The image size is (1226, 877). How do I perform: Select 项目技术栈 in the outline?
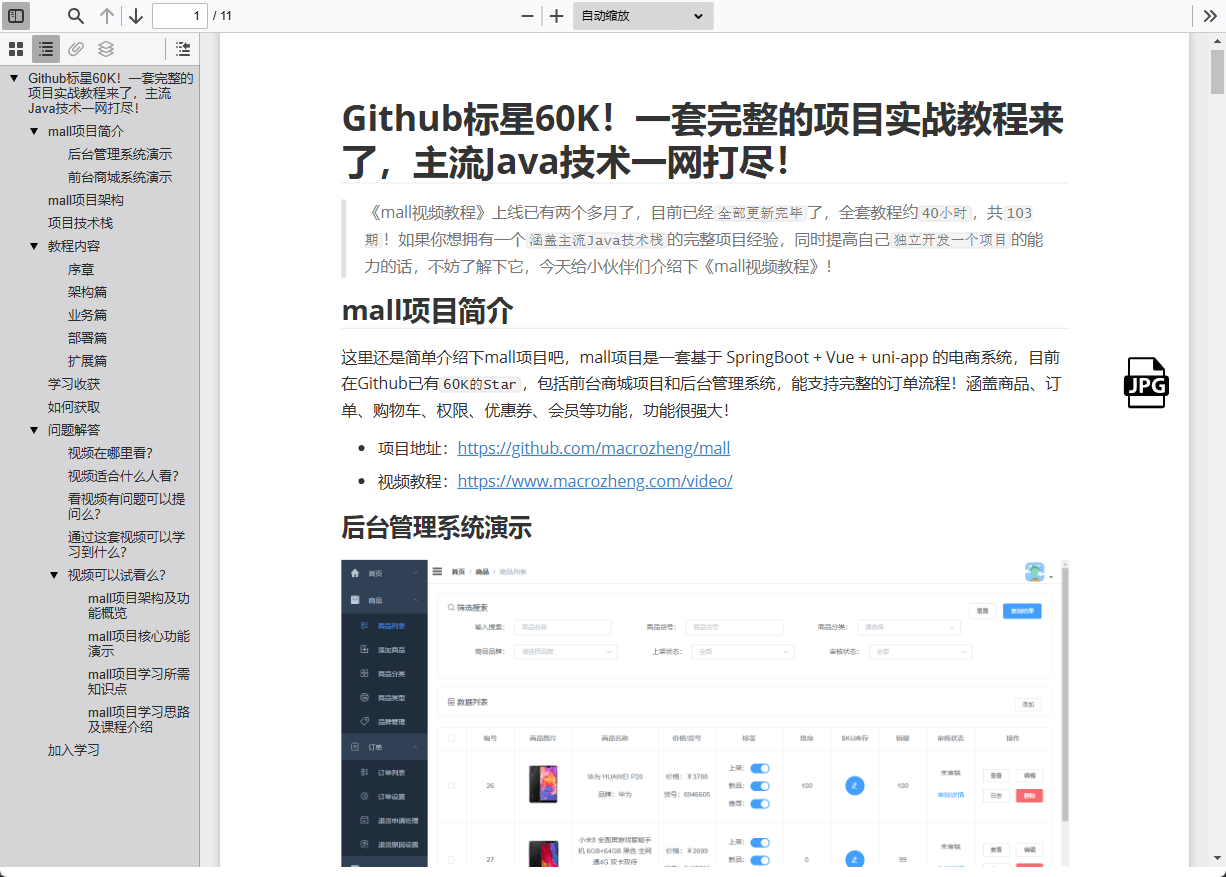[80, 223]
